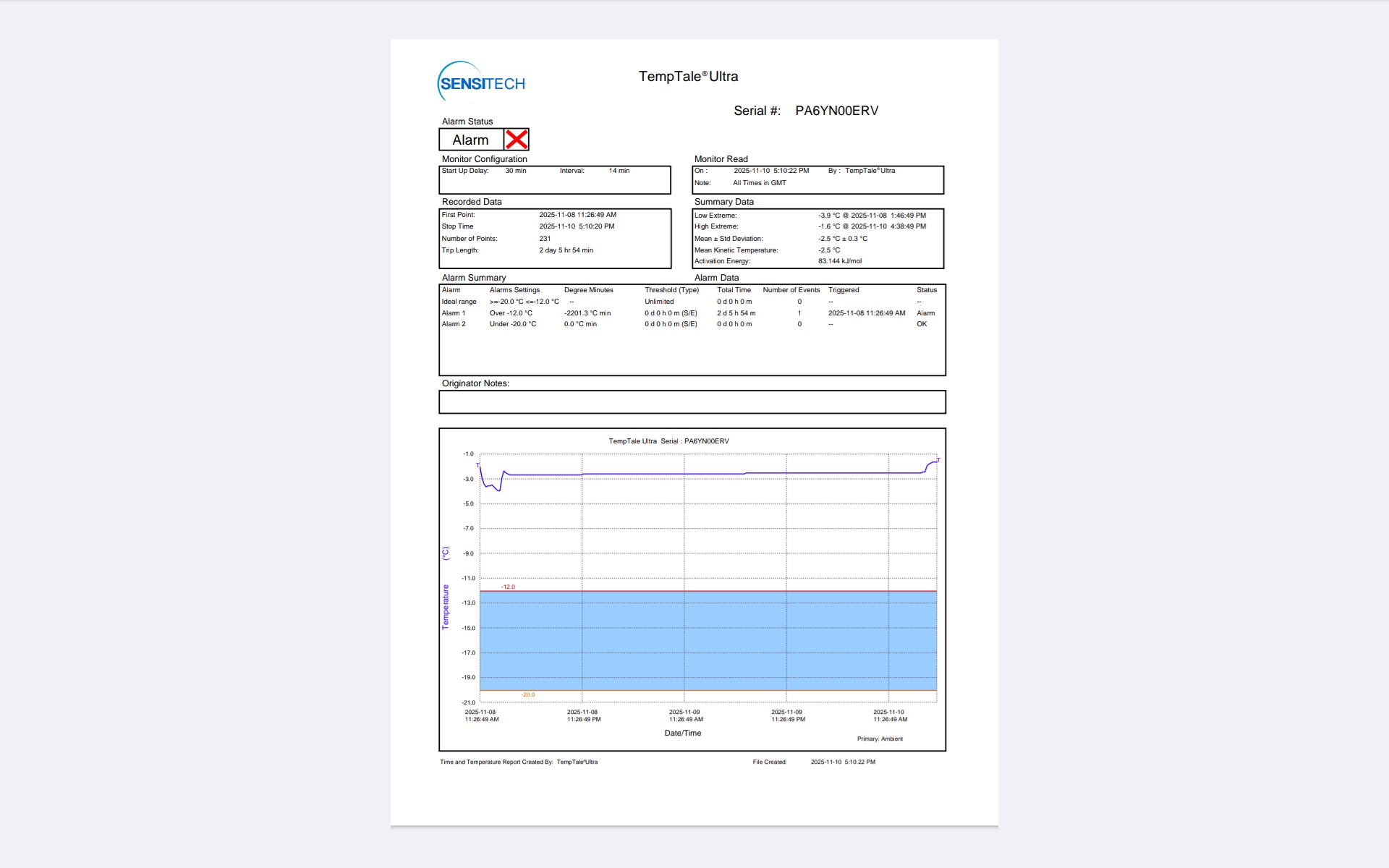The image size is (1389, 868).
Task: Click Alarm 1 triggered timestamp
Action: click(866, 313)
